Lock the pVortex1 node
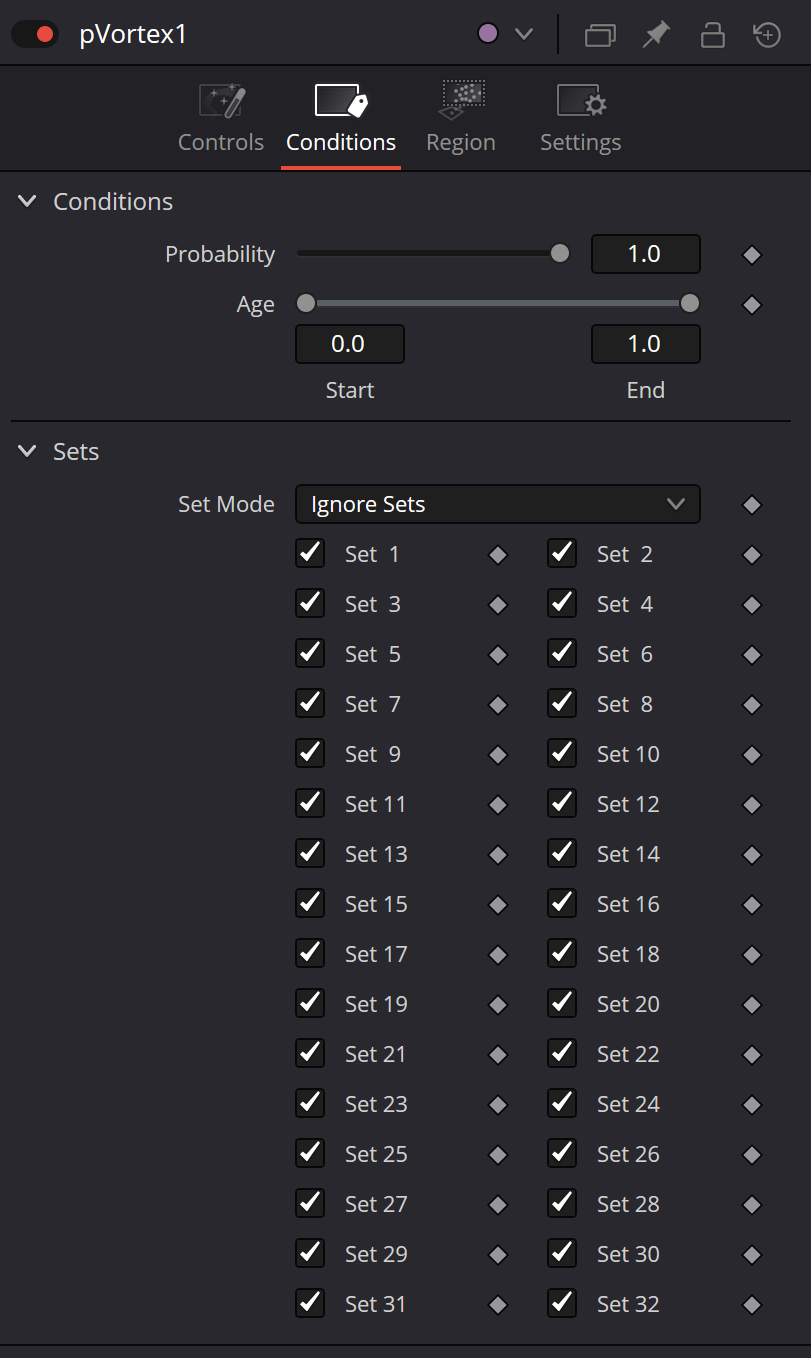Screen dimensions: 811x1358 [712, 35]
